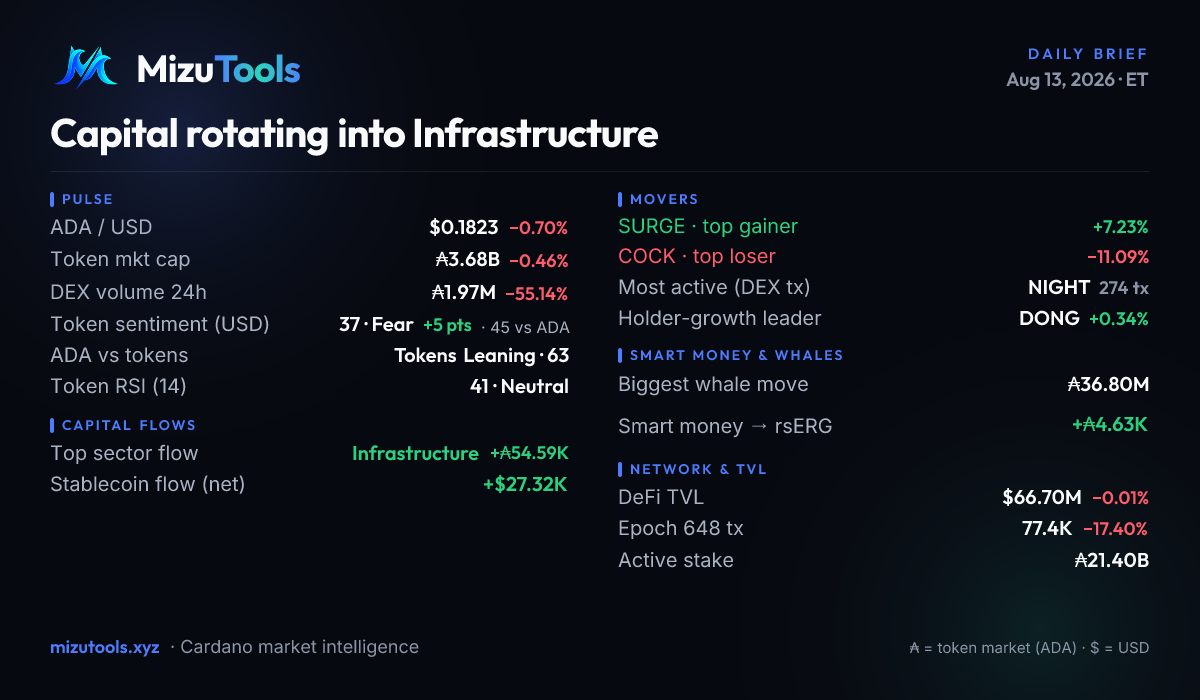Click the Infrastructure sector flow label
Screen dimensions: 1200x700
[415, 453]
